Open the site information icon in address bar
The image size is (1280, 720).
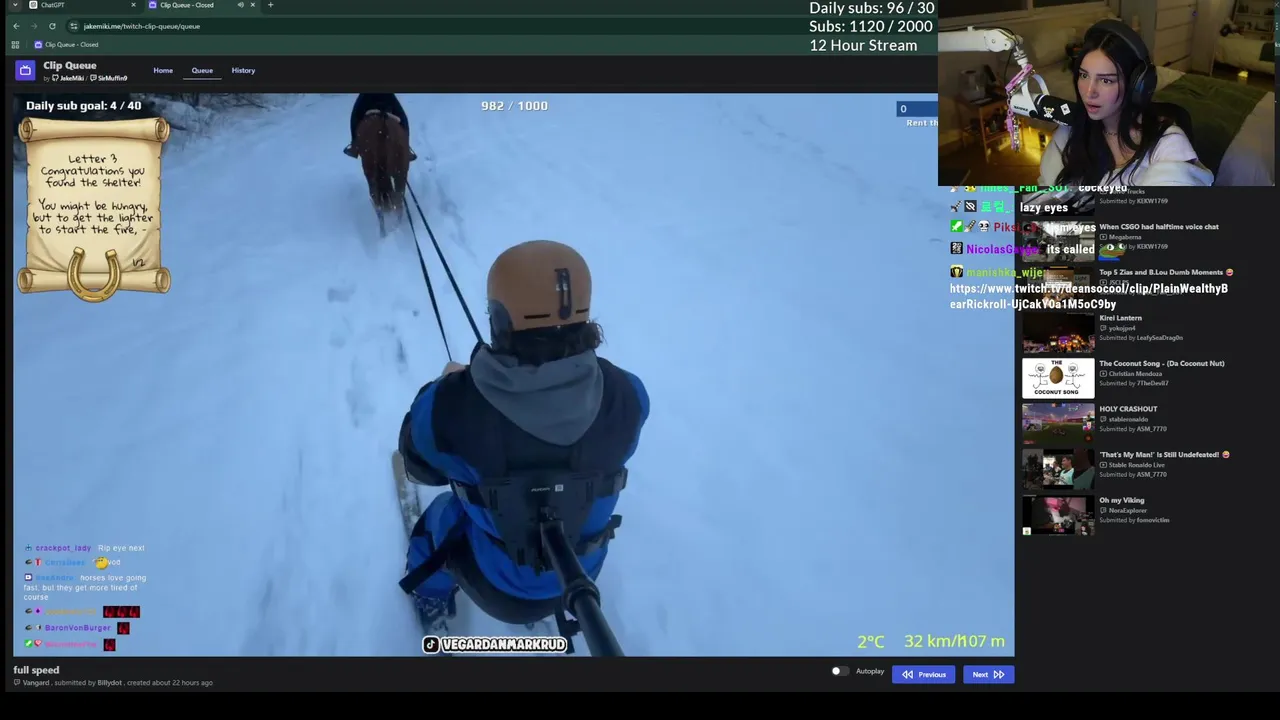click(74, 26)
